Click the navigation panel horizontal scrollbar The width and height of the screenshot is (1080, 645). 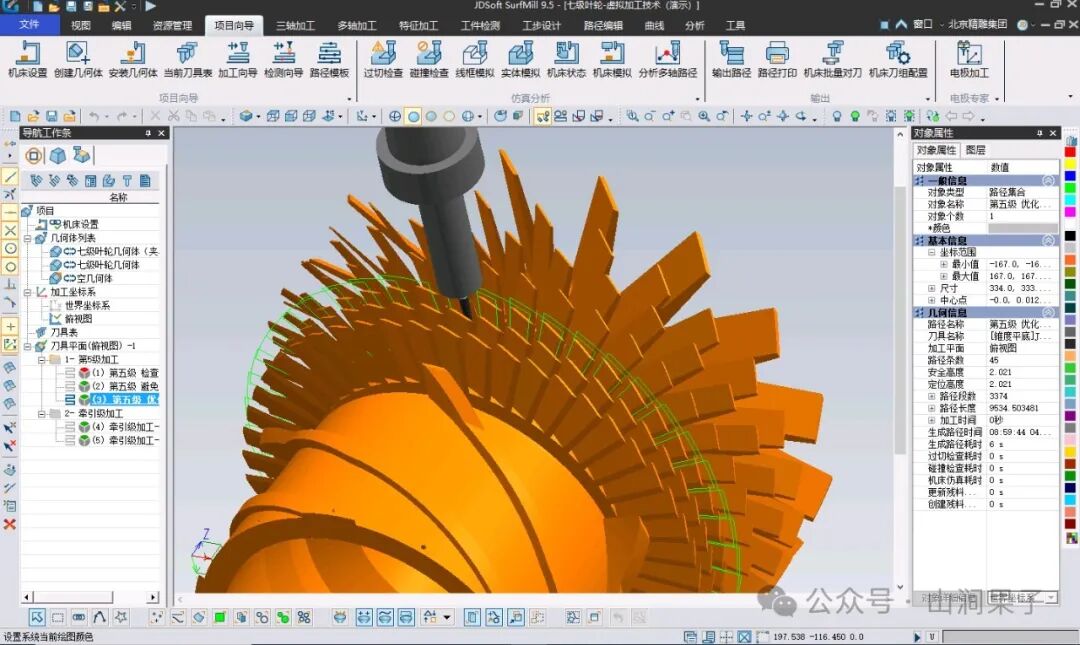[x=90, y=597]
